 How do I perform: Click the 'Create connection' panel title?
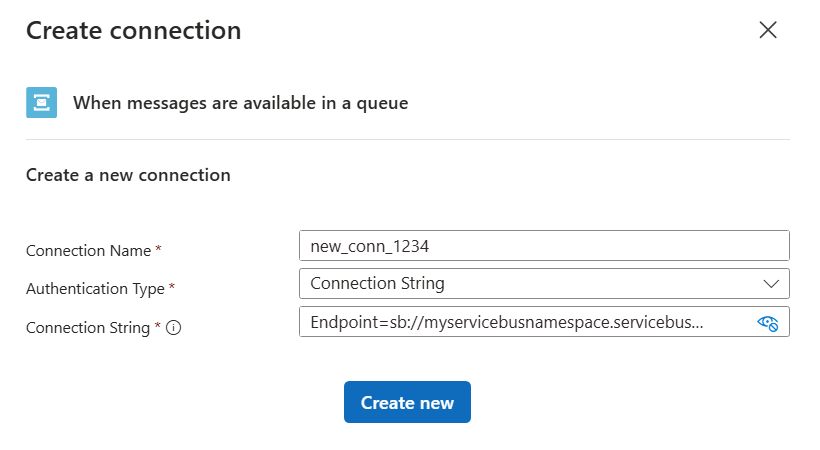(x=133, y=30)
